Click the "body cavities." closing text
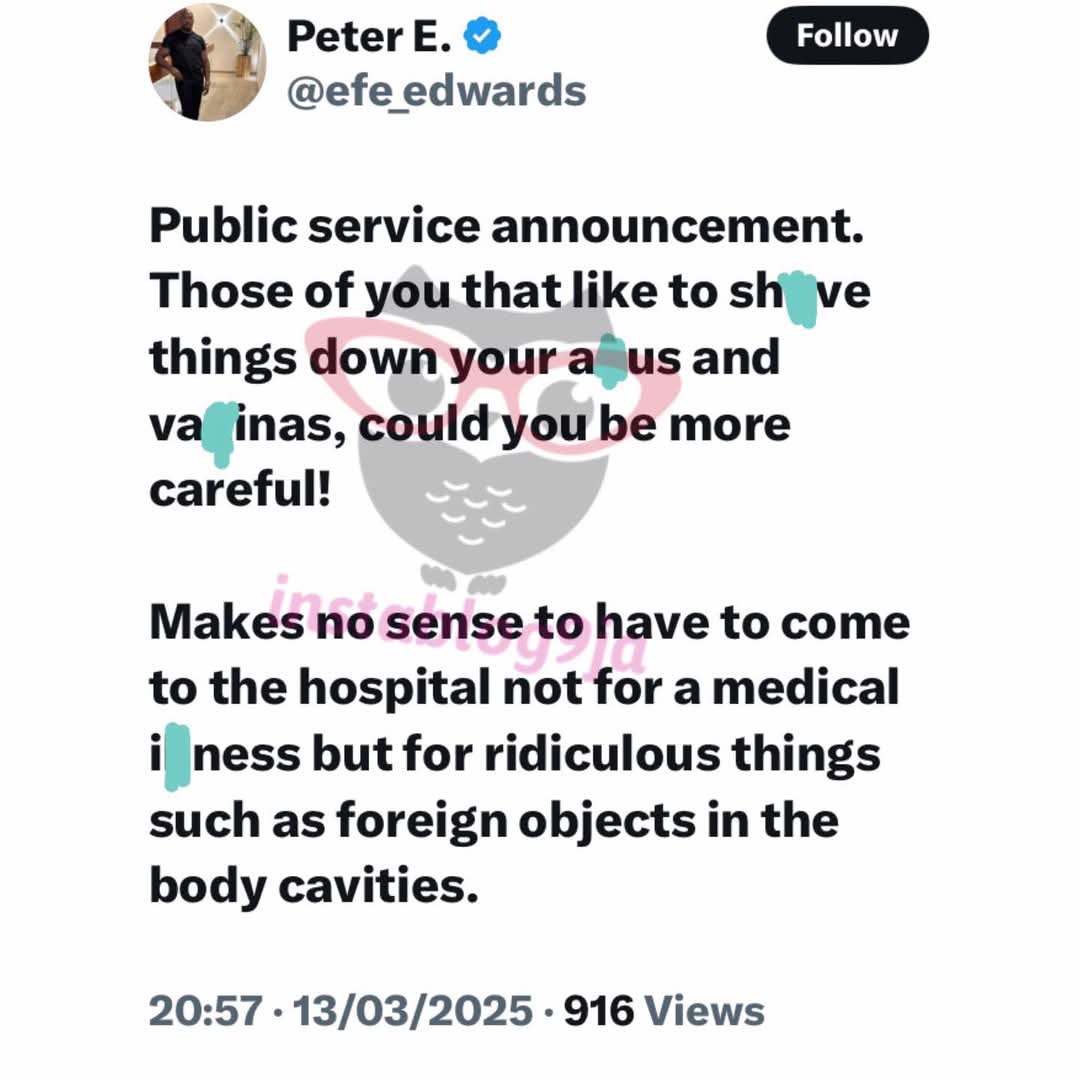 [x=314, y=886]
